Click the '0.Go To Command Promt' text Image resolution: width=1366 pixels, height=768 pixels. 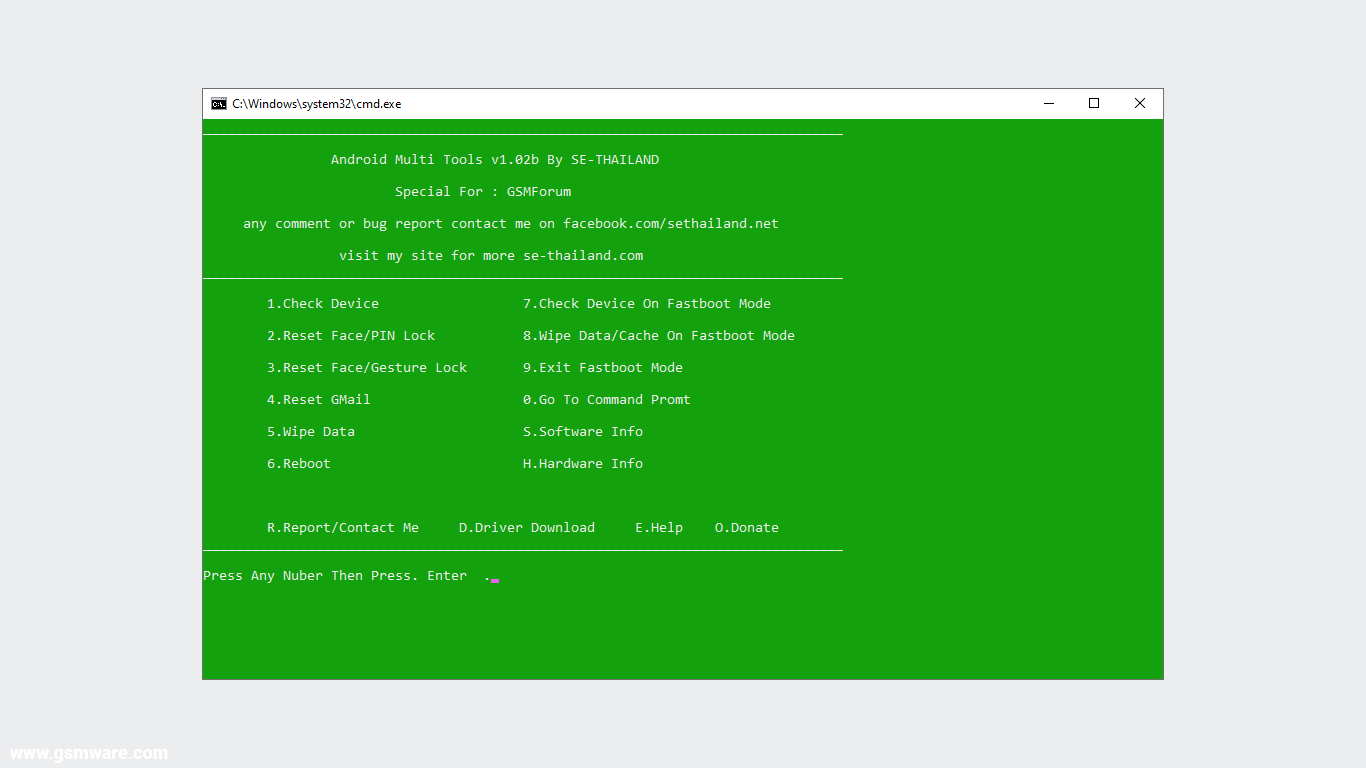tap(607, 400)
